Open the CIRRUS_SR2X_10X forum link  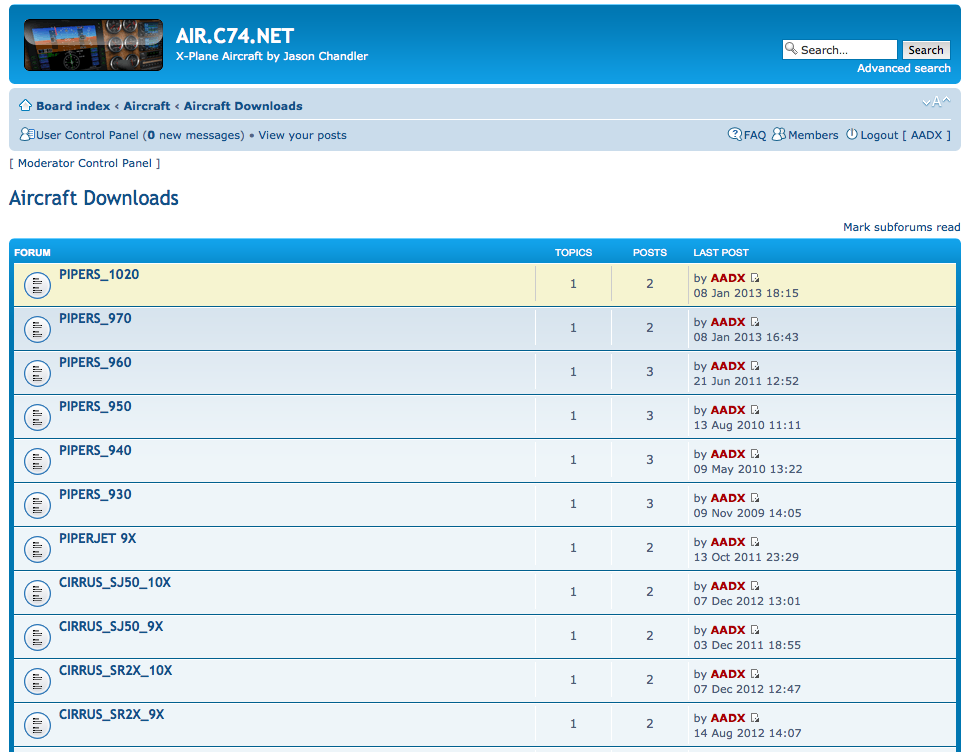(x=115, y=670)
